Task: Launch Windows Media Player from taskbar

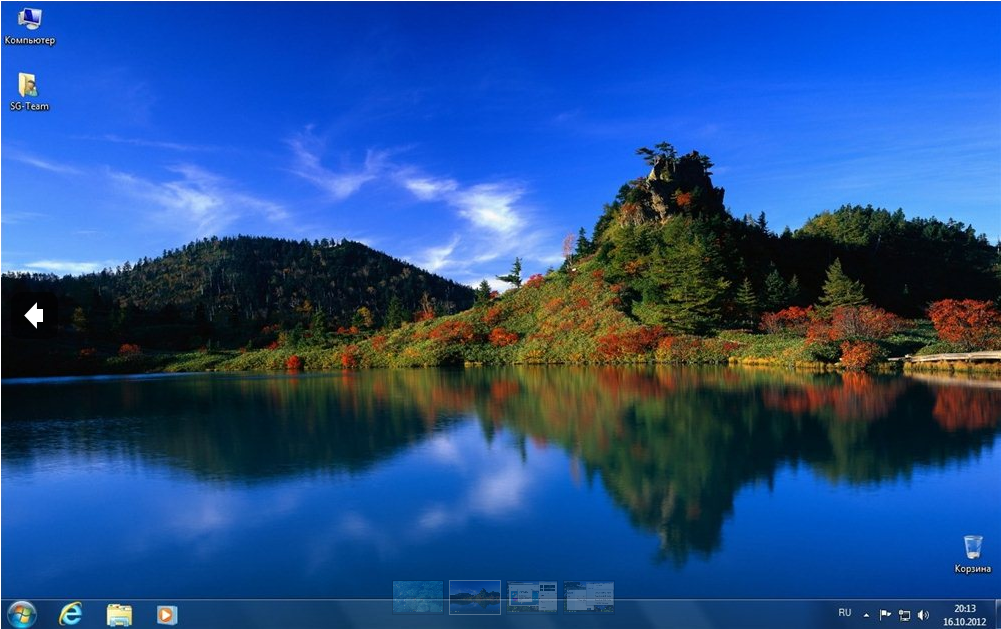Action: [x=167, y=615]
